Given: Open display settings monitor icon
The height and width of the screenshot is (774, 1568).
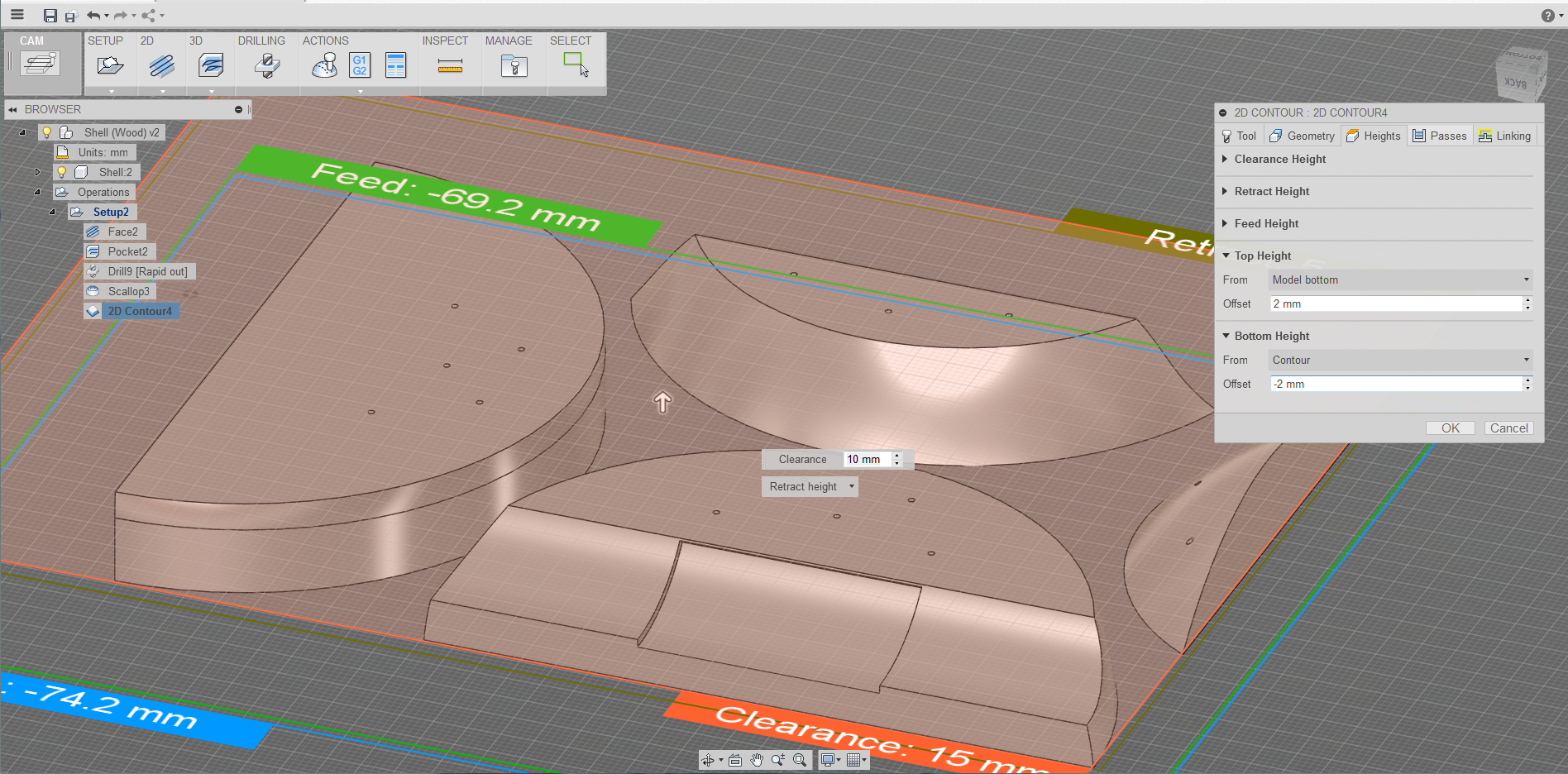Looking at the screenshot, I should pyautogui.click(x=829, y=760).
